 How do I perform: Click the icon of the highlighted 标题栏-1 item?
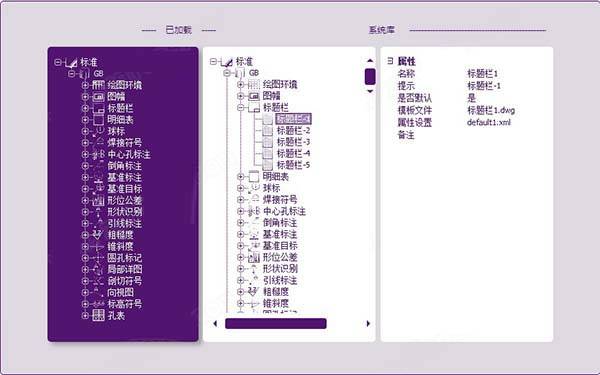click(268, 119)
